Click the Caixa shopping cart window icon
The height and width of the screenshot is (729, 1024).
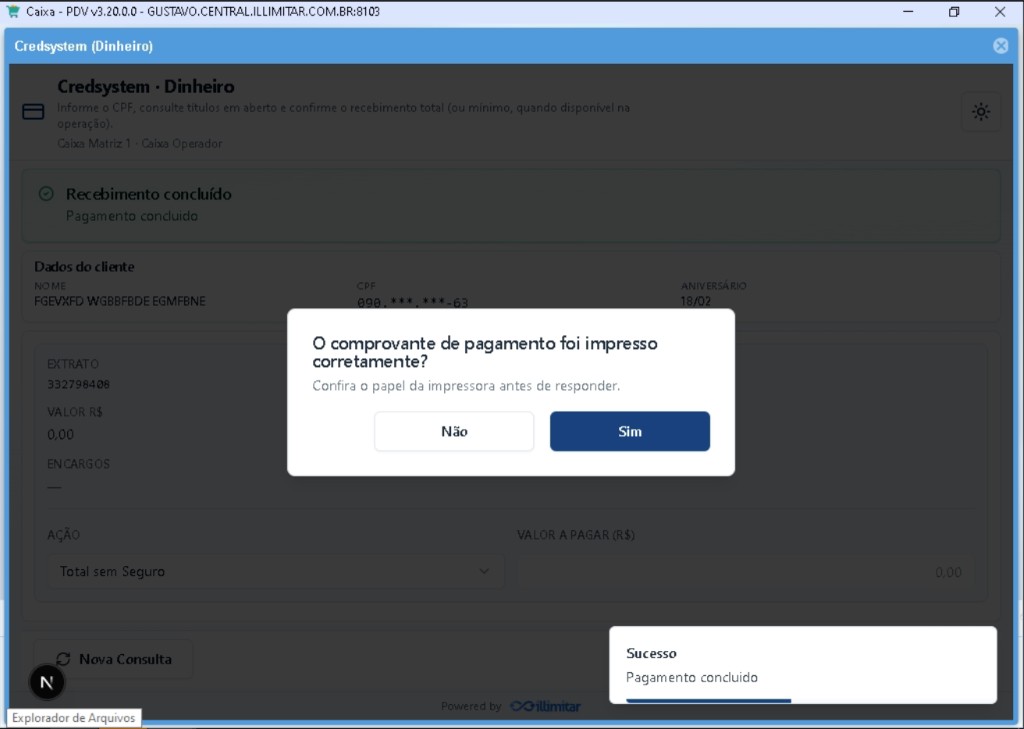pos(12,11)
